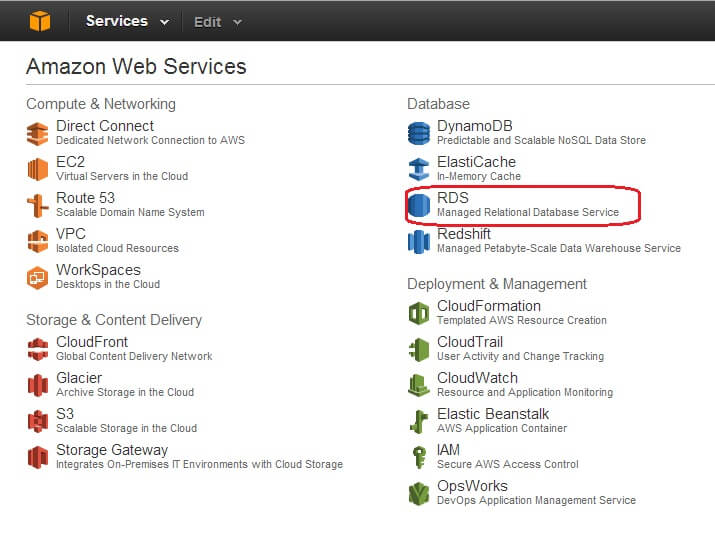Open the Services menu

coord(127,21)
